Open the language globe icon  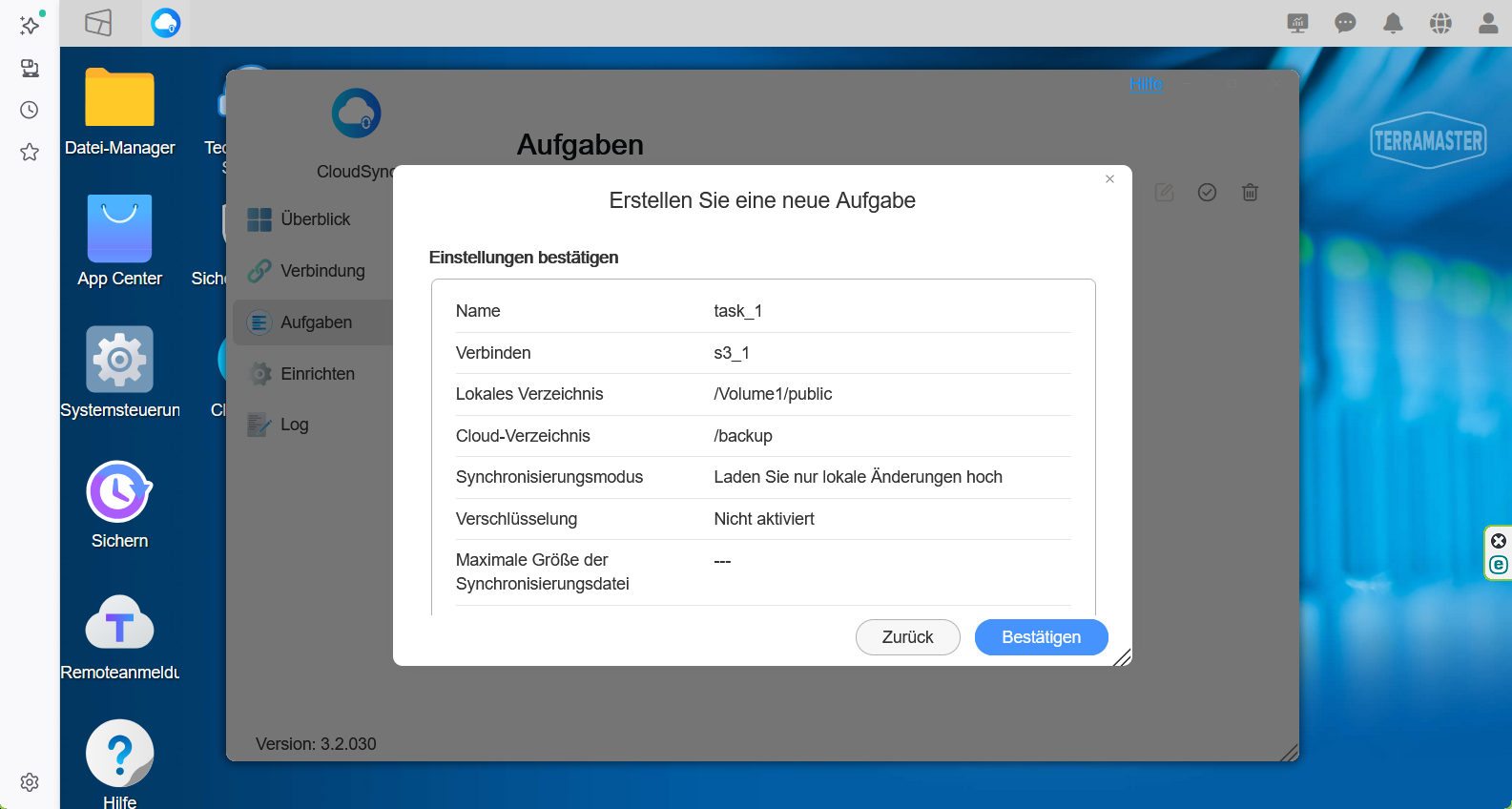coord(1440,23)
